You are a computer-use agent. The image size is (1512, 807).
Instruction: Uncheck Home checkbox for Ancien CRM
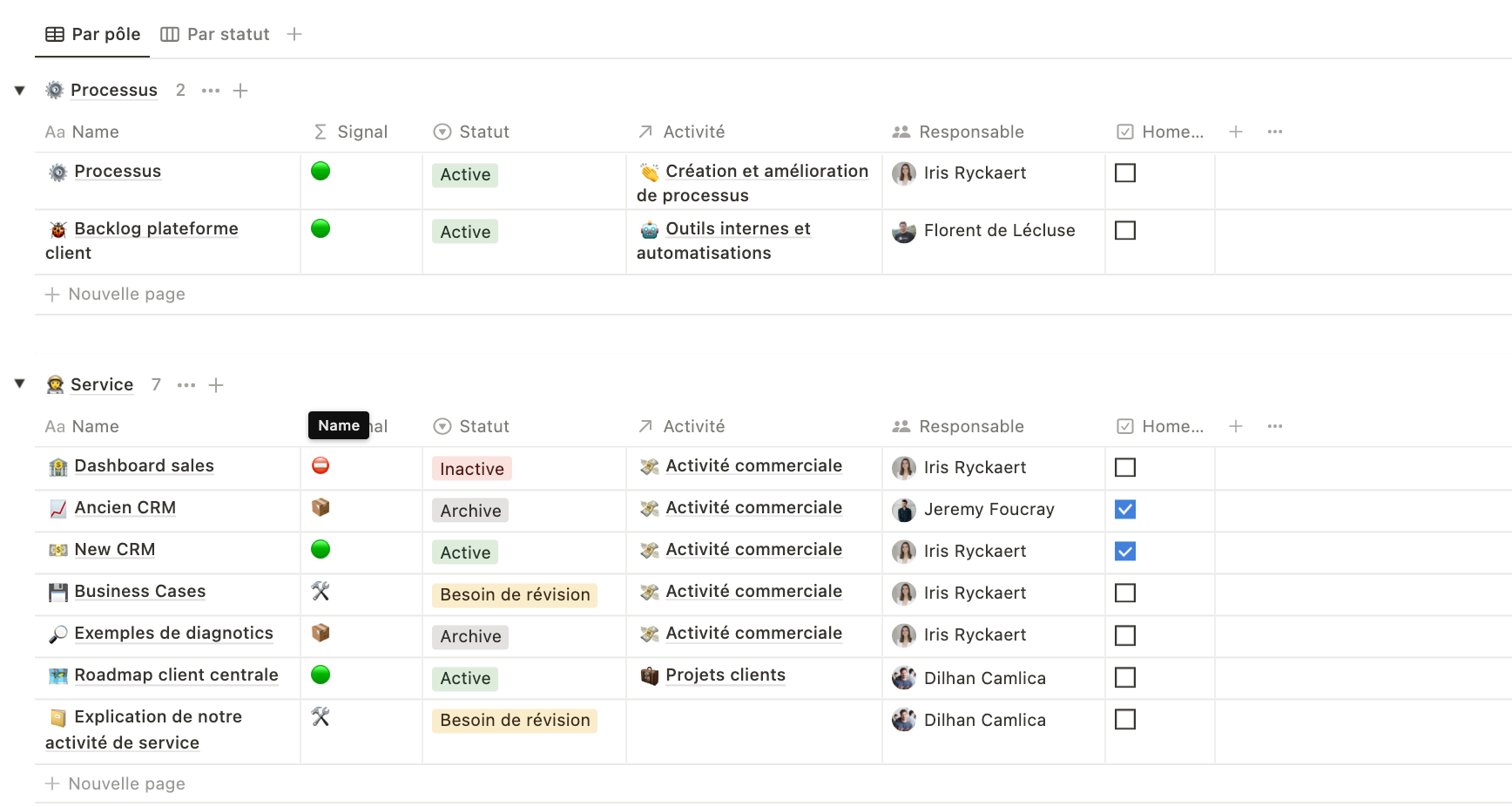(x=1125, y=509)
